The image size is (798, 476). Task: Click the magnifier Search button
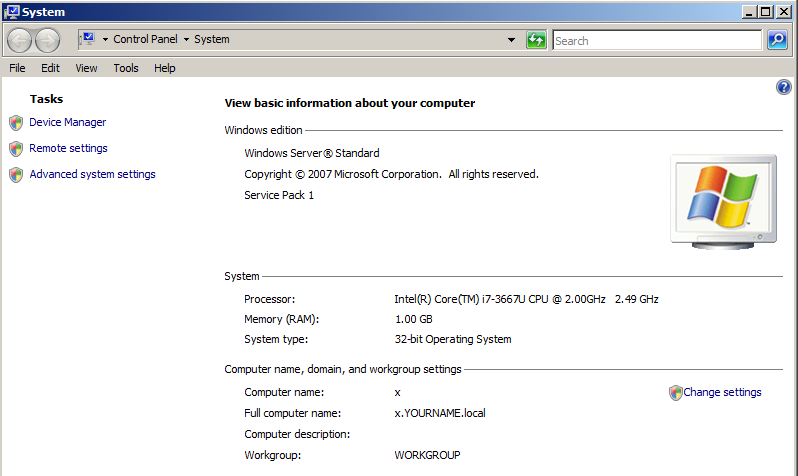click(778, 40)
